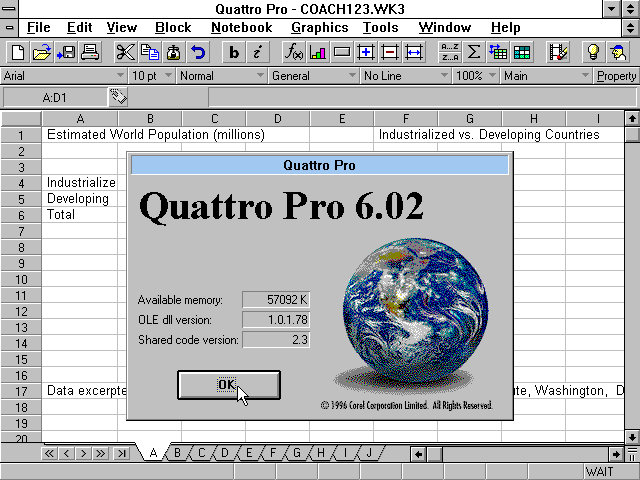Click the Undo arrow icon
This screenshot has width=640, height=480.
click(198, 53)
